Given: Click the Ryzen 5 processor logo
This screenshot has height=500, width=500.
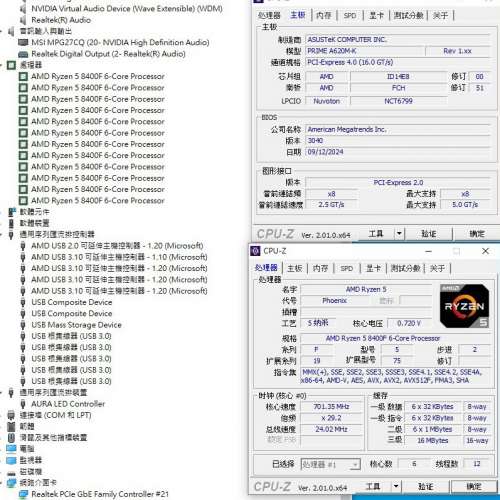Looking at the screenshot, I should pyautogui.click(x=464, y=306).
